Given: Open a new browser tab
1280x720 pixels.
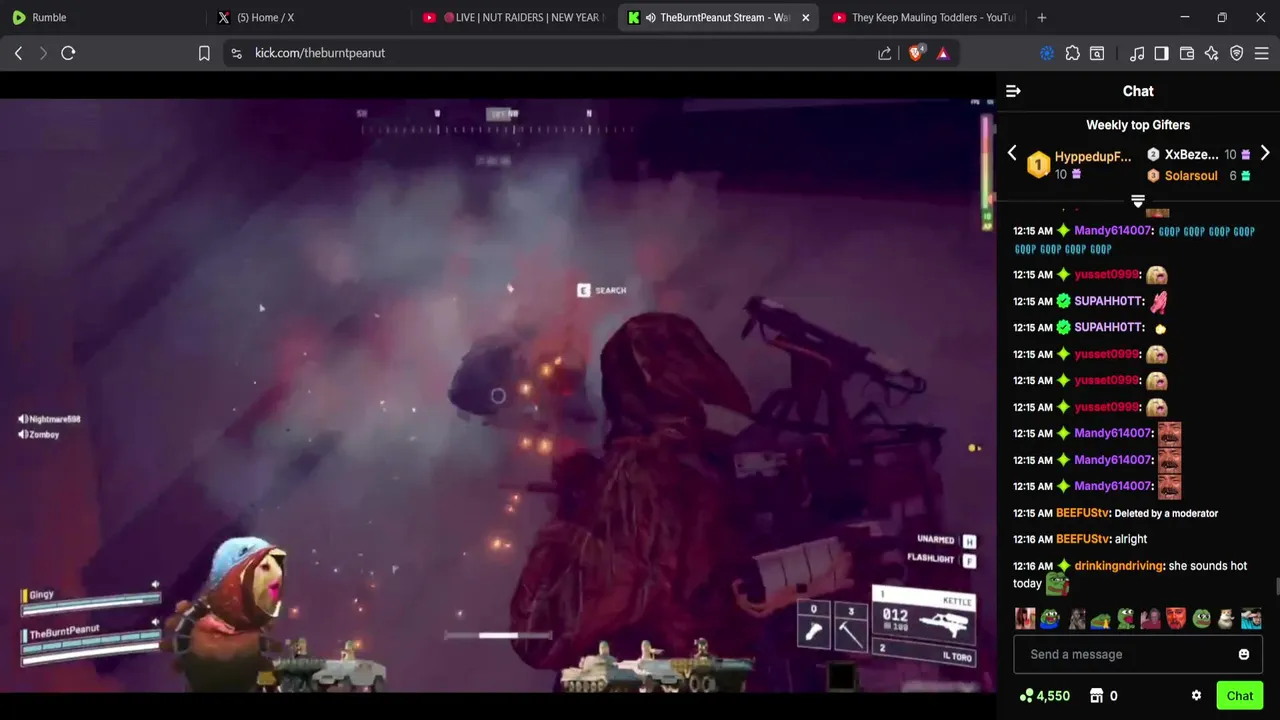Looking at the screenshot, I should pos(1042,17).
